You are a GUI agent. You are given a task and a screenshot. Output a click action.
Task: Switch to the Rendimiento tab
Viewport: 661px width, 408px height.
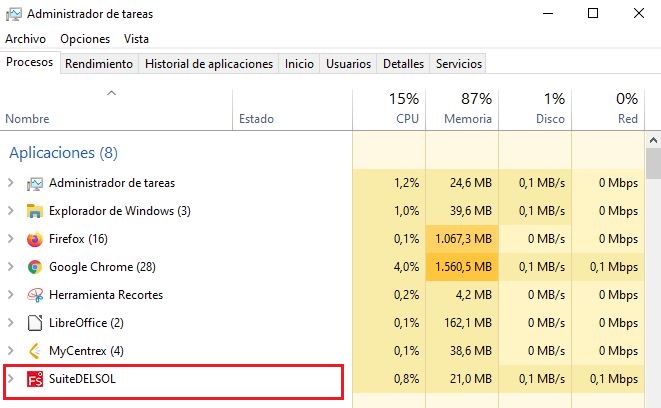[99, 64]
